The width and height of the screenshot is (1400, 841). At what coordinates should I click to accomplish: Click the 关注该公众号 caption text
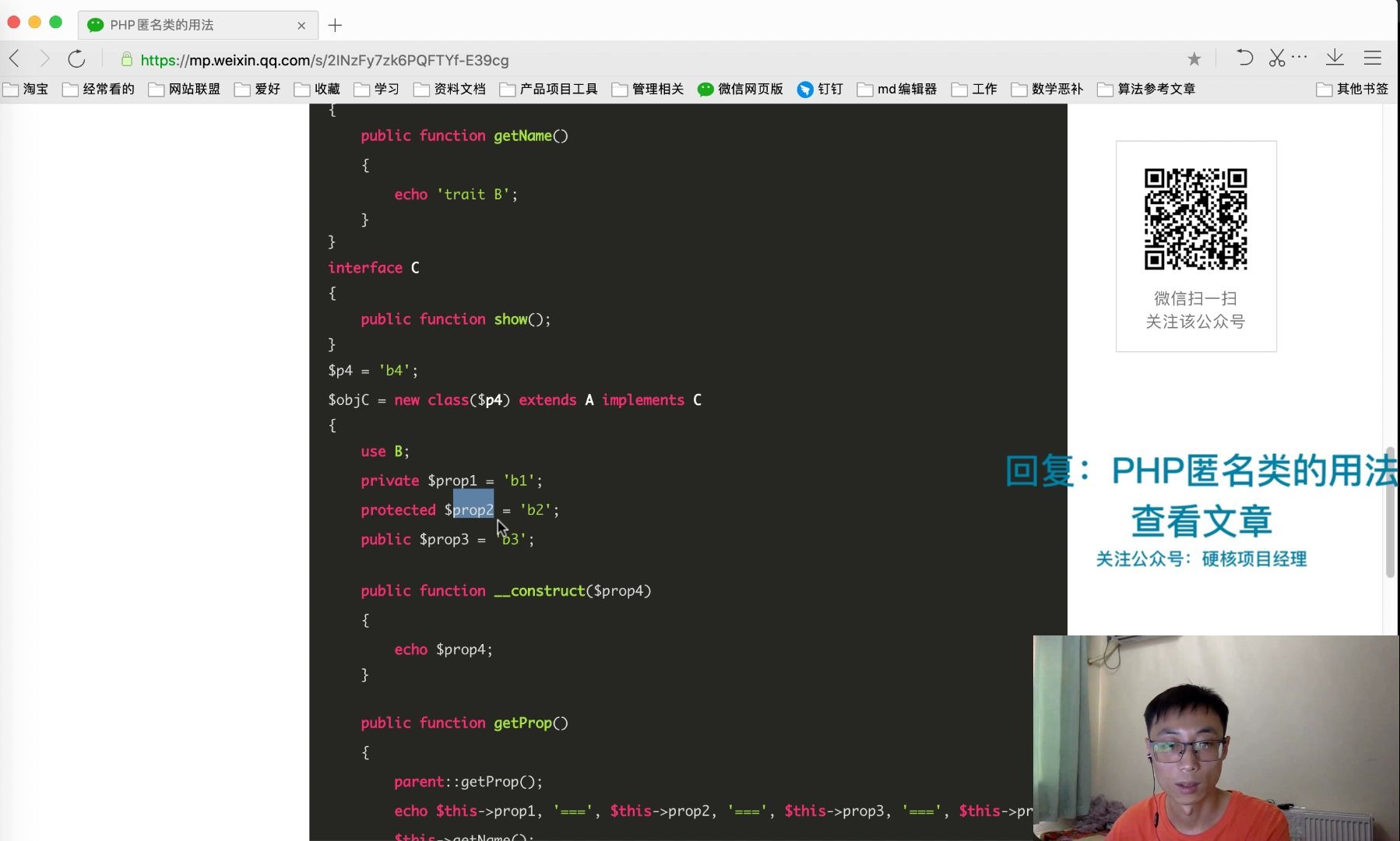1195,322
